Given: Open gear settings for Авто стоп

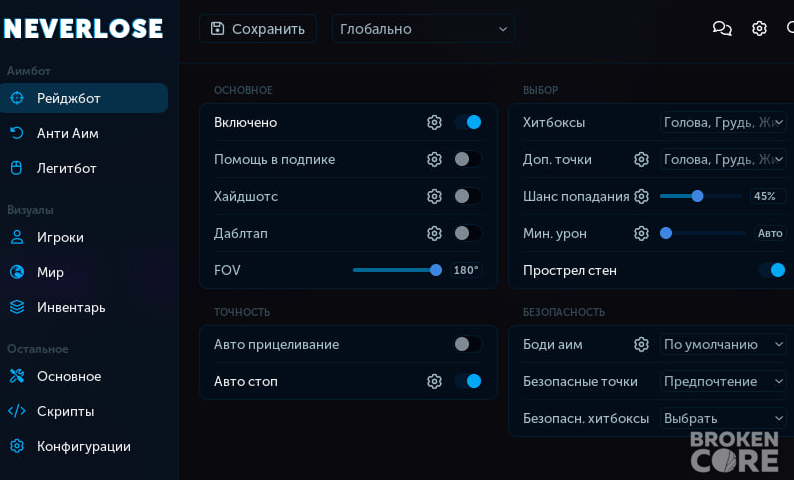Looking at the screenshot, I should pos(434,381).
